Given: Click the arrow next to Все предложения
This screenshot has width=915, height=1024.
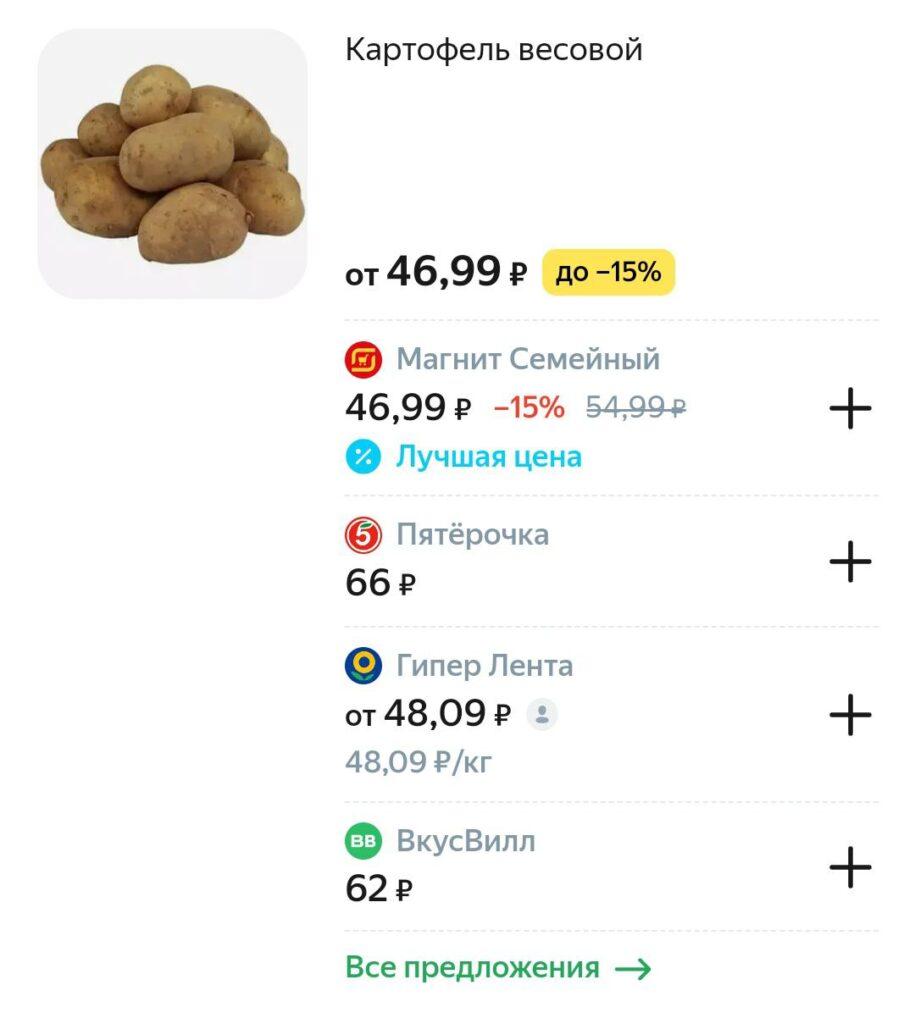Looking at the screenshot, I should point(632,968).
